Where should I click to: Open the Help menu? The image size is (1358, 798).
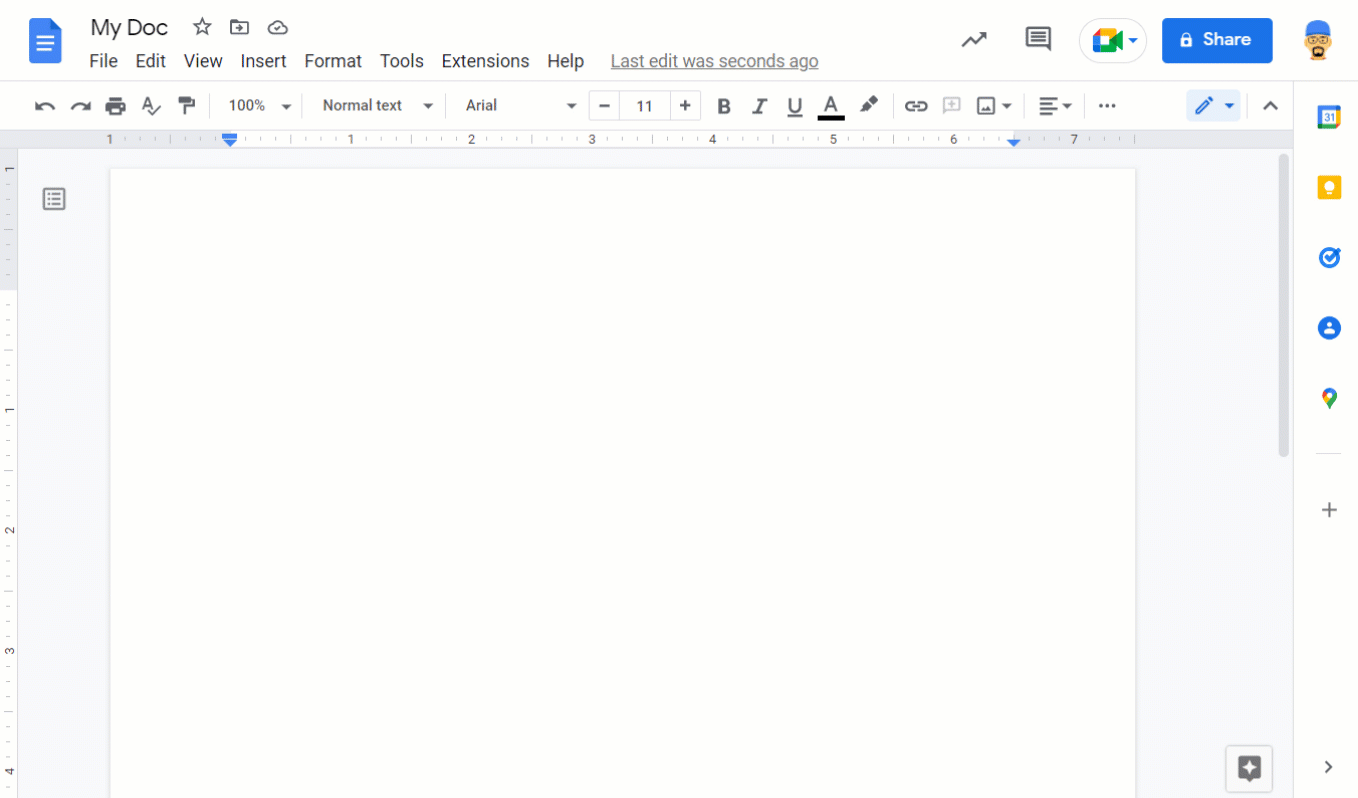click(x=565, y=61)
